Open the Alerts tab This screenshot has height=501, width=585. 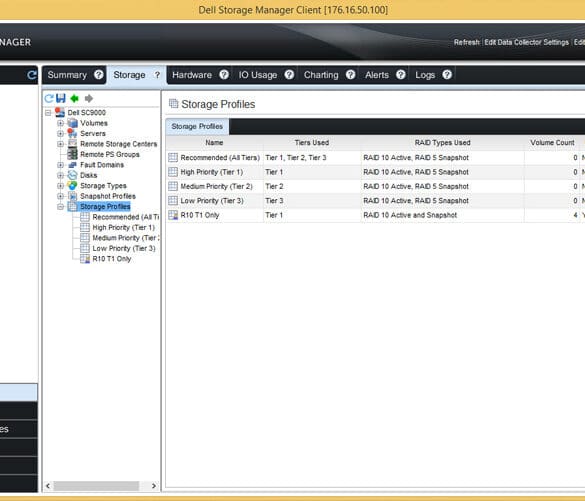coord(377,75)
